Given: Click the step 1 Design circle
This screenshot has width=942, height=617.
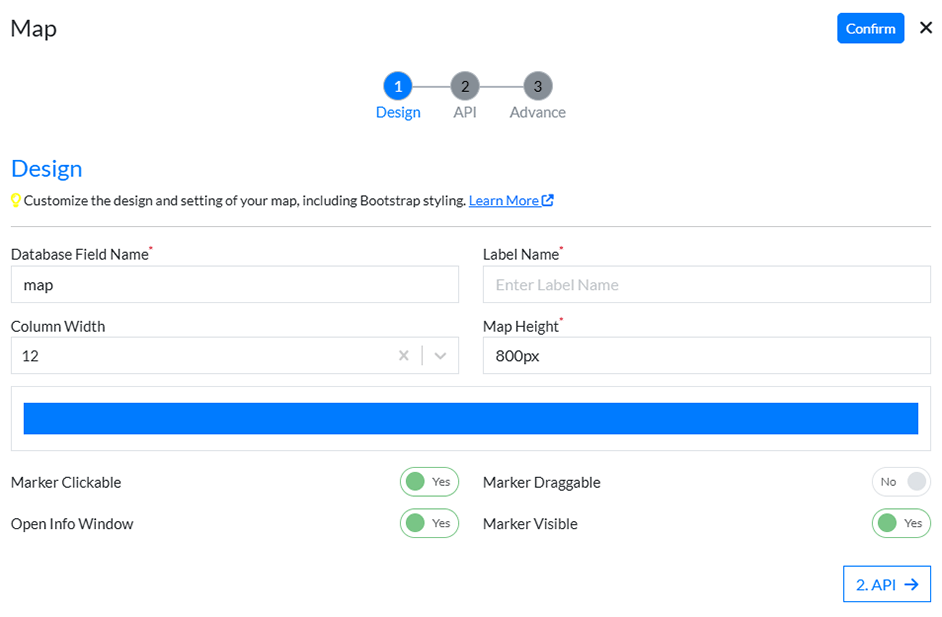Looking at the screenshot, I should click(x=398, y=86).
